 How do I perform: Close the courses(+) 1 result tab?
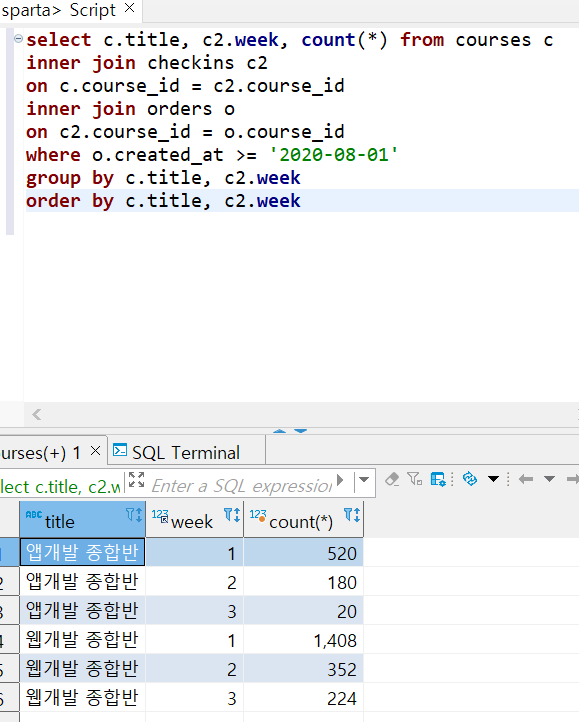(x=95, y=451)
